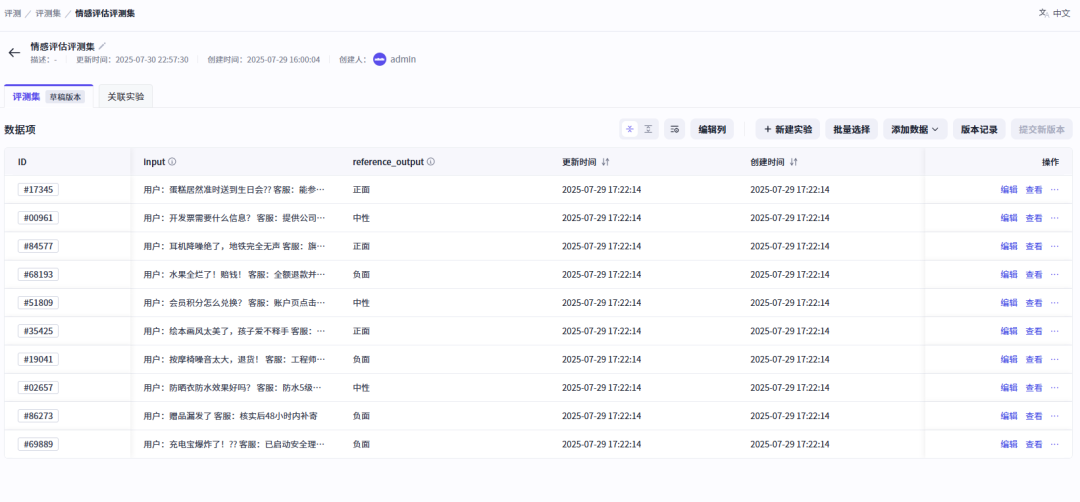The height and width of the screenshot is (502, 1080).
Task: Click the ID tag #68193
Action: click(39, 275)
